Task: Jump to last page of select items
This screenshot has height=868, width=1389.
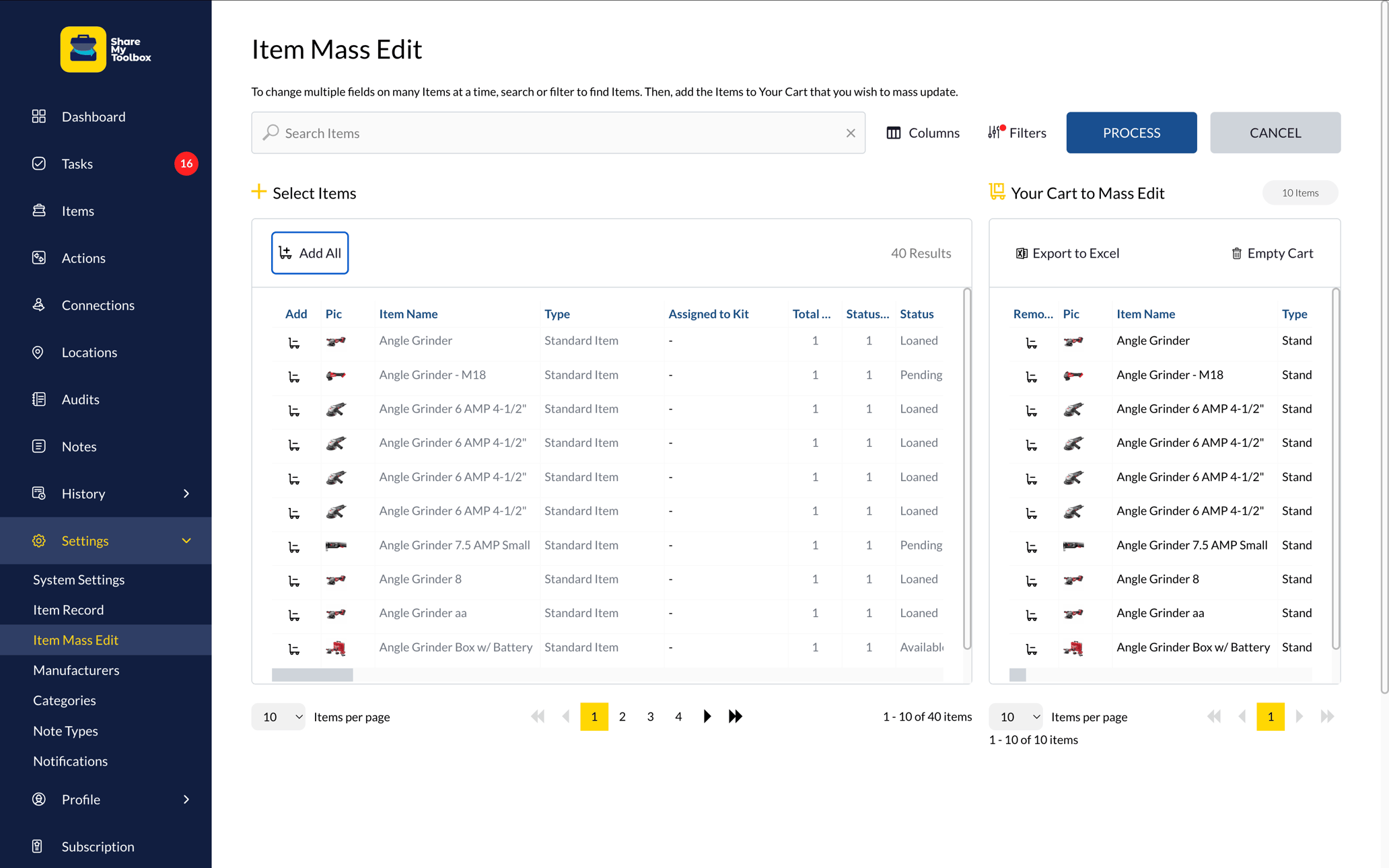Action: tap(735, 717)
